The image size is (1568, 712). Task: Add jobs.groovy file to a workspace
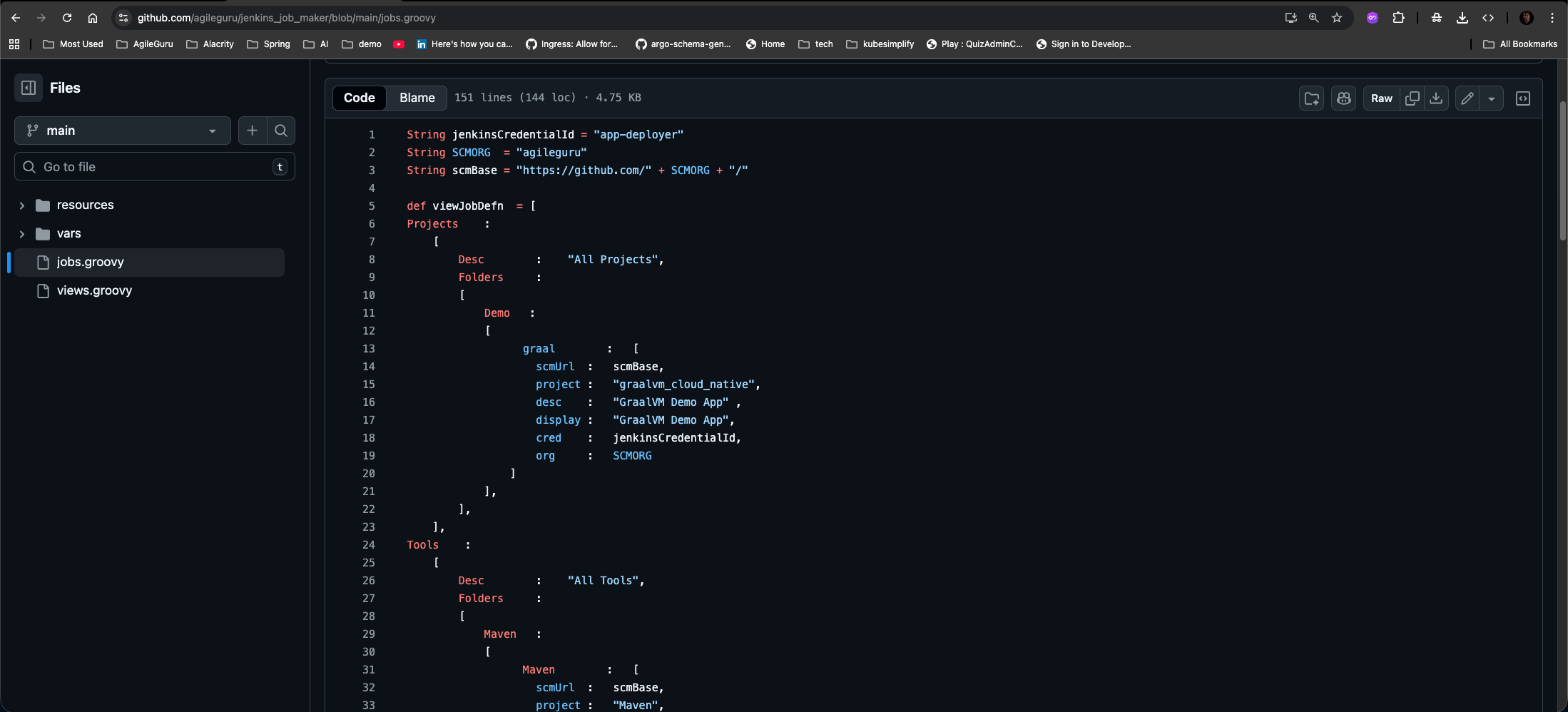[x=1312, y=98]
